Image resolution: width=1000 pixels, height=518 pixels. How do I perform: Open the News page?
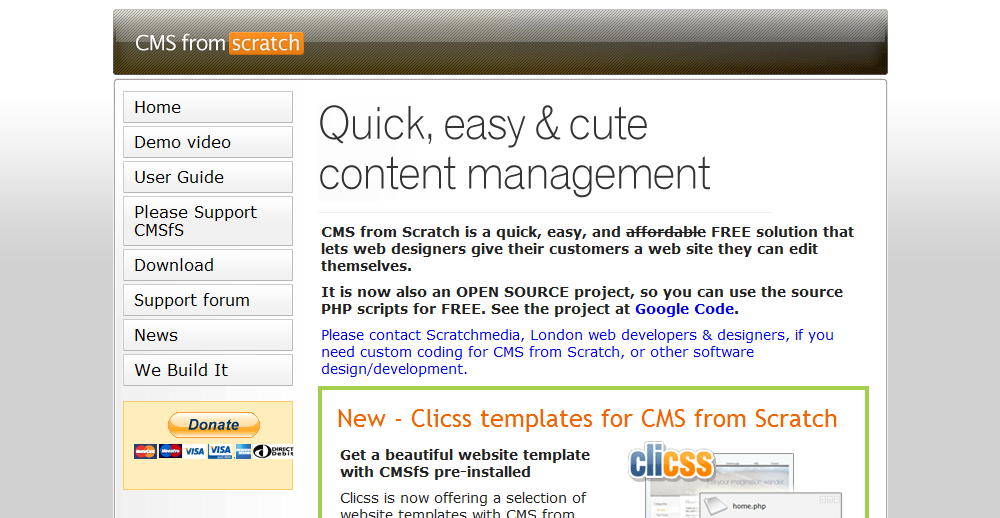(208, 336)
